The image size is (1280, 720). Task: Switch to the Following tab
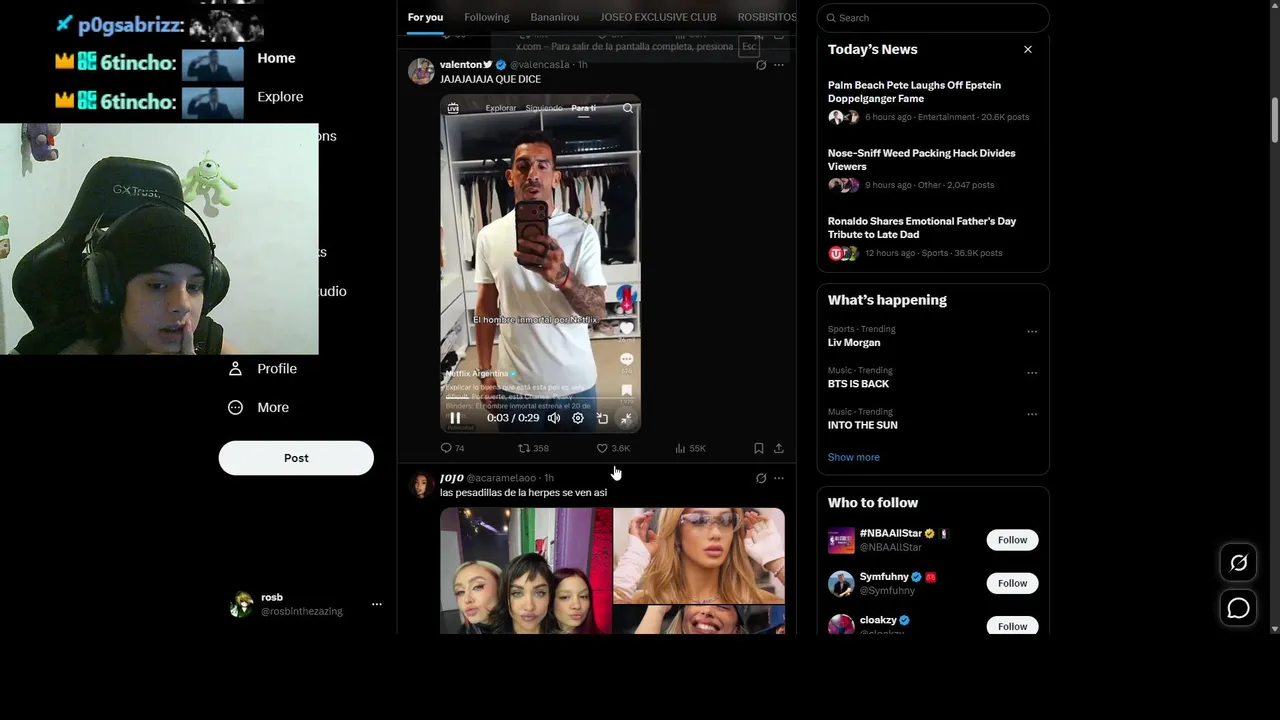pyautogui.click(x=486, y=17)
